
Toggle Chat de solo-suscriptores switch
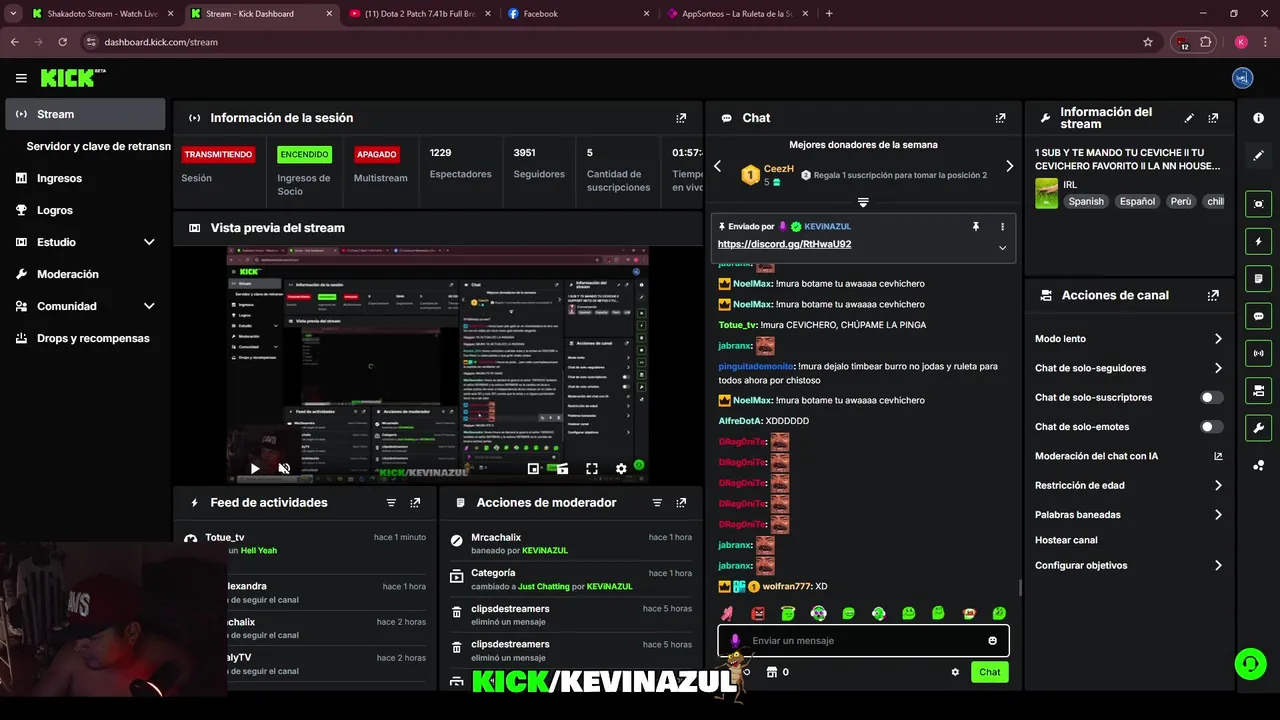point(1211,398)
